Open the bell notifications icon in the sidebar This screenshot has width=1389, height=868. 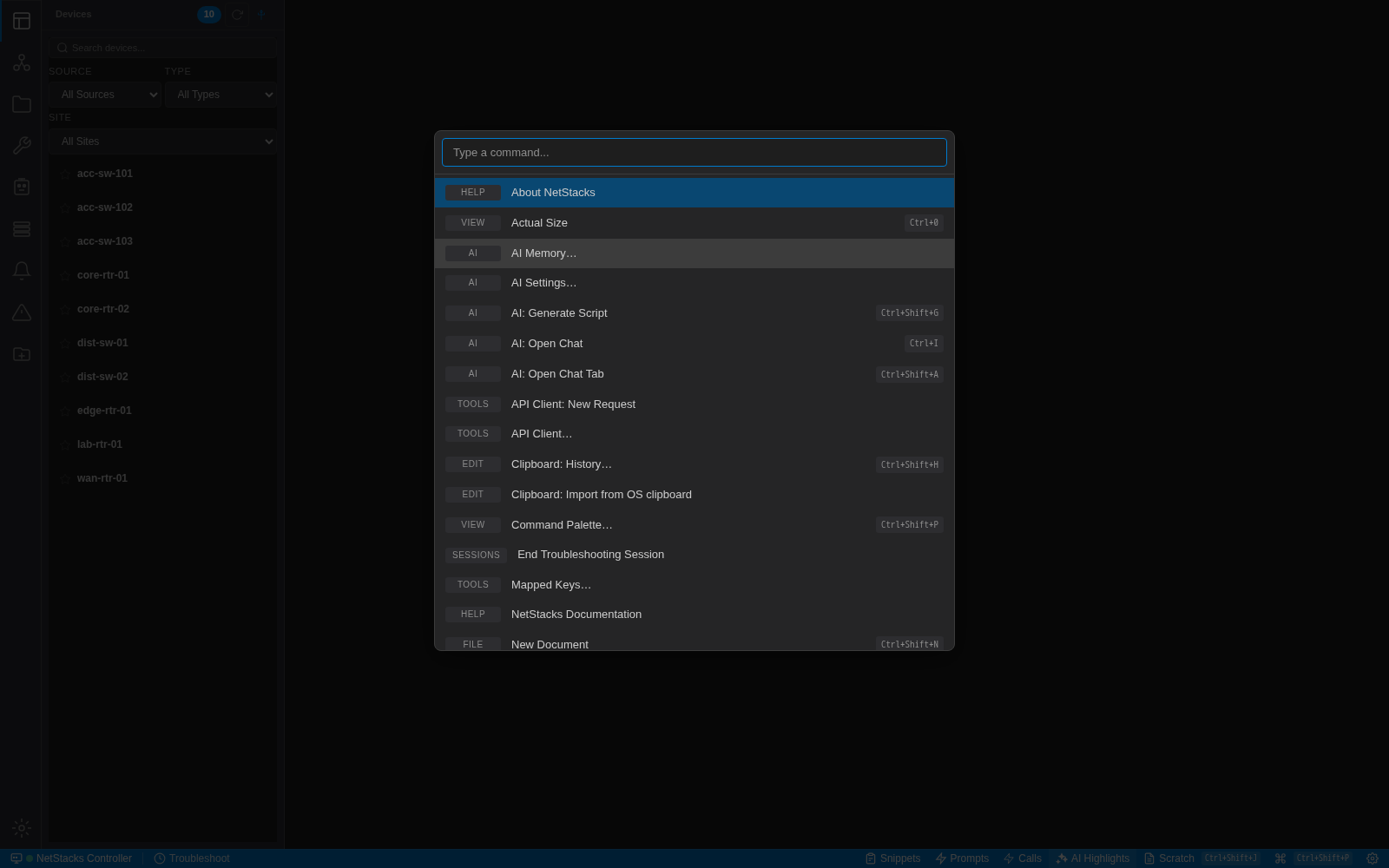(x=22, y=271)
